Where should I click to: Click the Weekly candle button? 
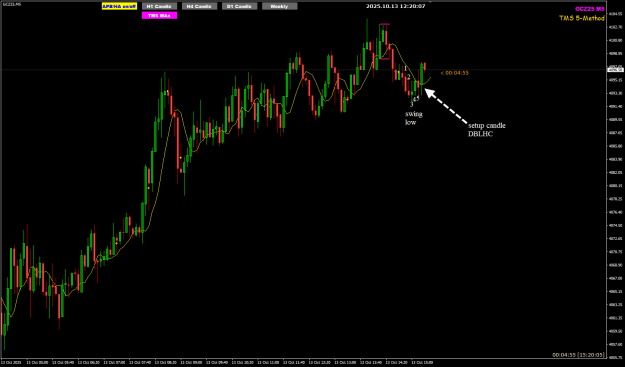(x=279, y=6)
